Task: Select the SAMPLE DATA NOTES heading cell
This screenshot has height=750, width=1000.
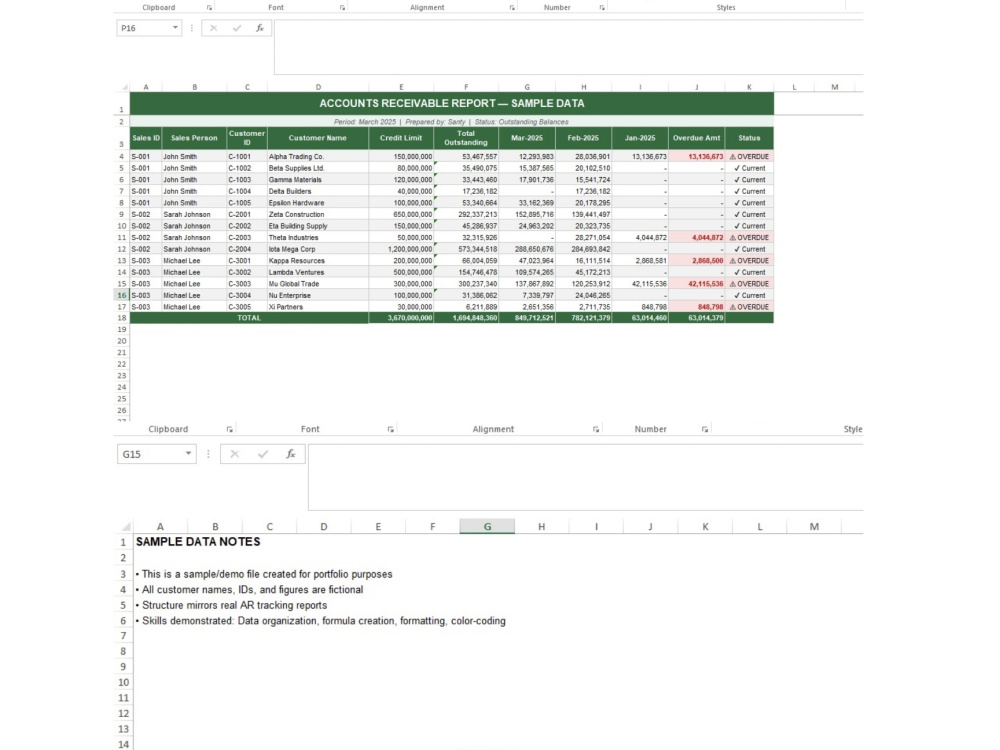Action: tap(198, 541)
